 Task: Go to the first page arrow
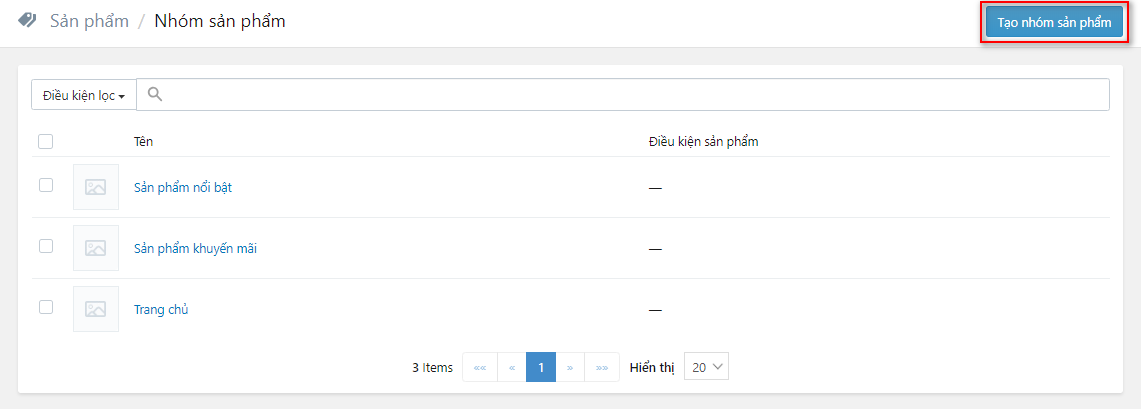[479, 367]
